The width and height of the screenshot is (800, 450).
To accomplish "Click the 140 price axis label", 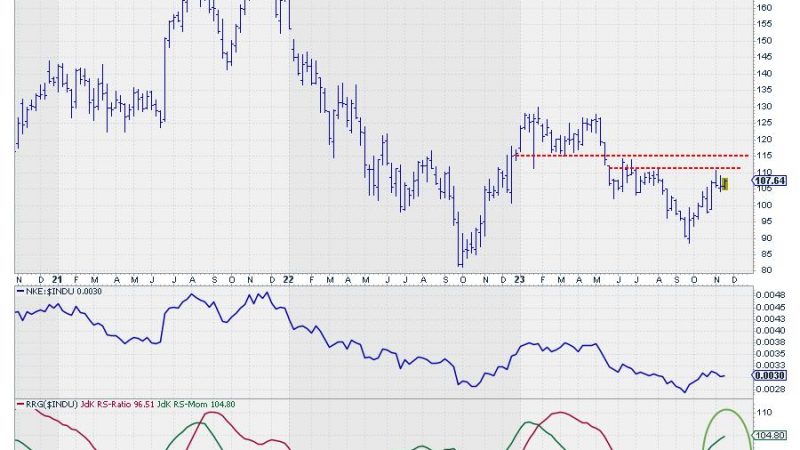I will pyautogui.click(x=764, y=73).
